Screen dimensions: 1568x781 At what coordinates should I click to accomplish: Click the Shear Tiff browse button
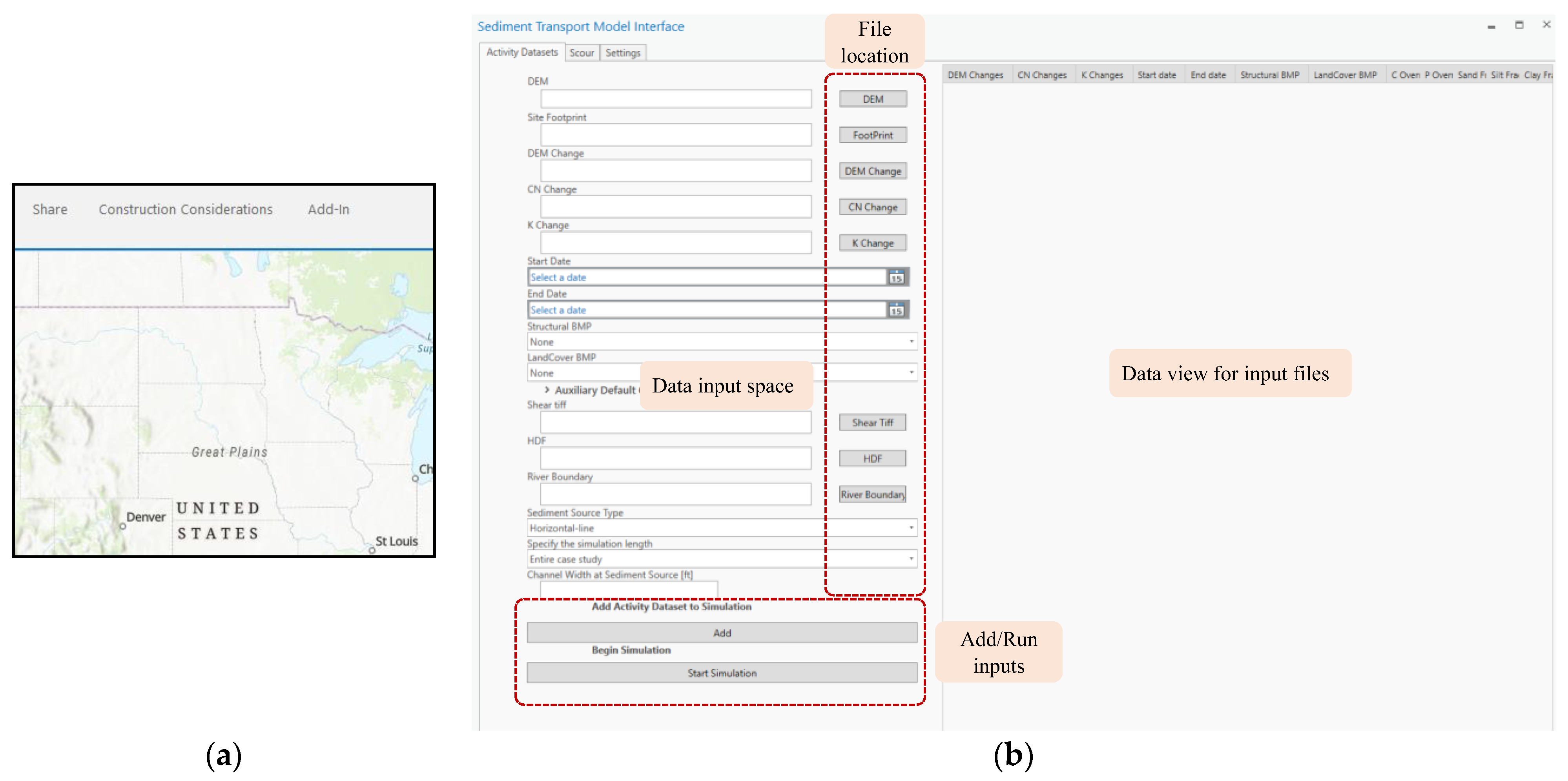[x=872, y=422]
